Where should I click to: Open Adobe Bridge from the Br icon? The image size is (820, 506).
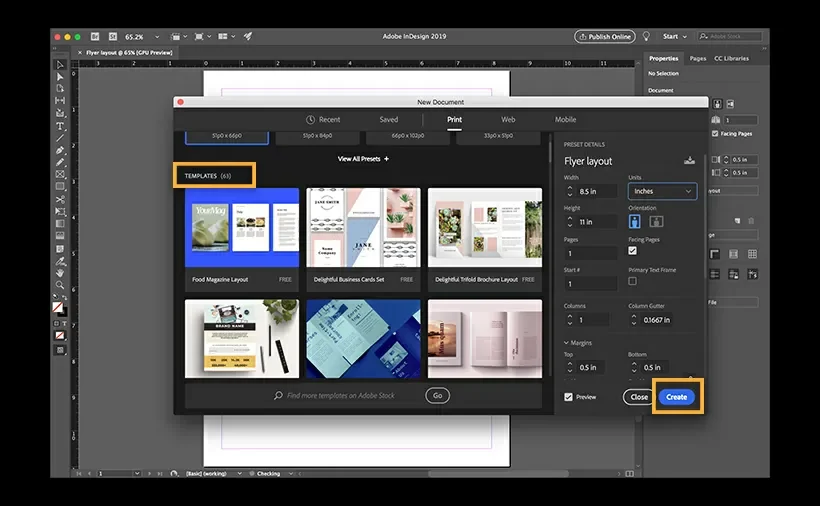[x=96, y=37]
